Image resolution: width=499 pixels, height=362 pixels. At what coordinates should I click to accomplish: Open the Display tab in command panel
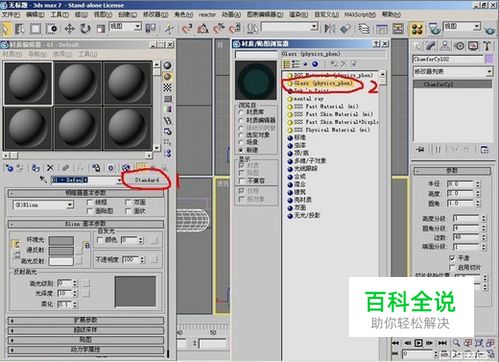pos(473,46)
